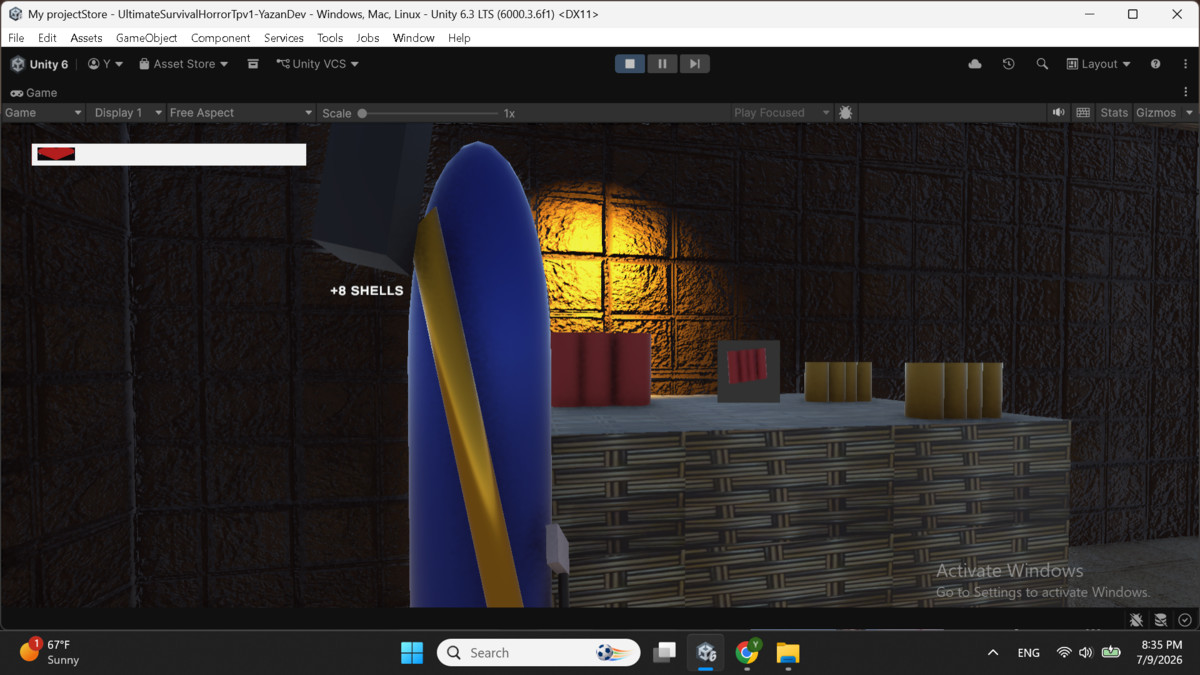Open the volume speaker tray icon
The height and width of the screenshot is (675, 1200).
[1086, 653]
